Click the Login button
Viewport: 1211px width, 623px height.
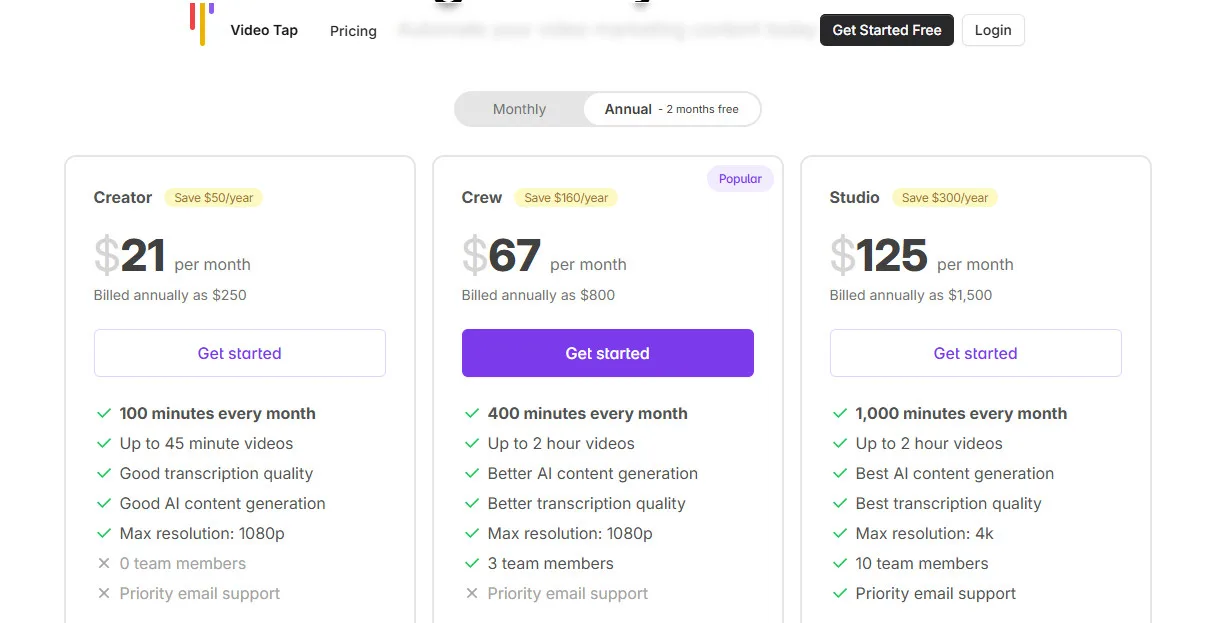tap(992, 30)
